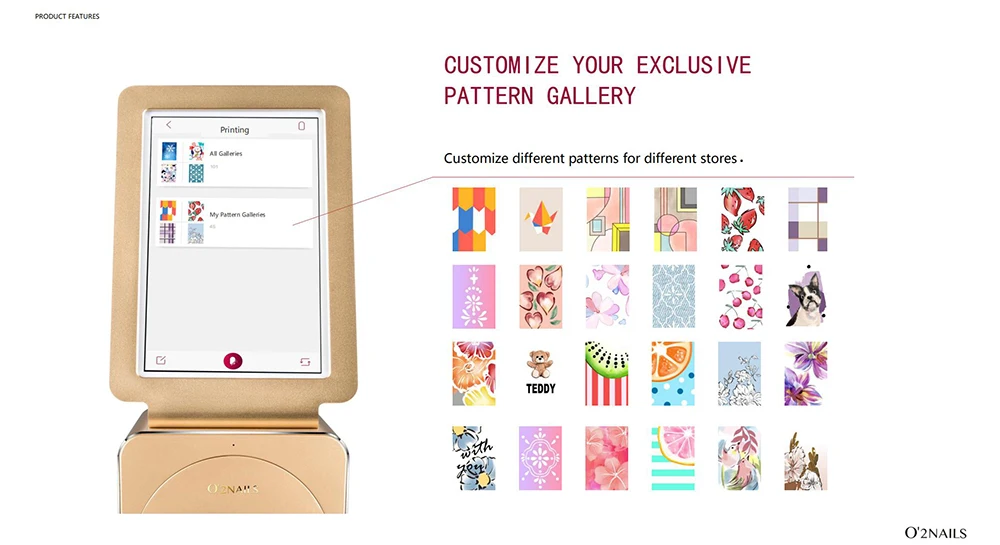Tap the phone icon beside Printing title
Screen dimensions: 1000x545
click(x=302, y=126)
